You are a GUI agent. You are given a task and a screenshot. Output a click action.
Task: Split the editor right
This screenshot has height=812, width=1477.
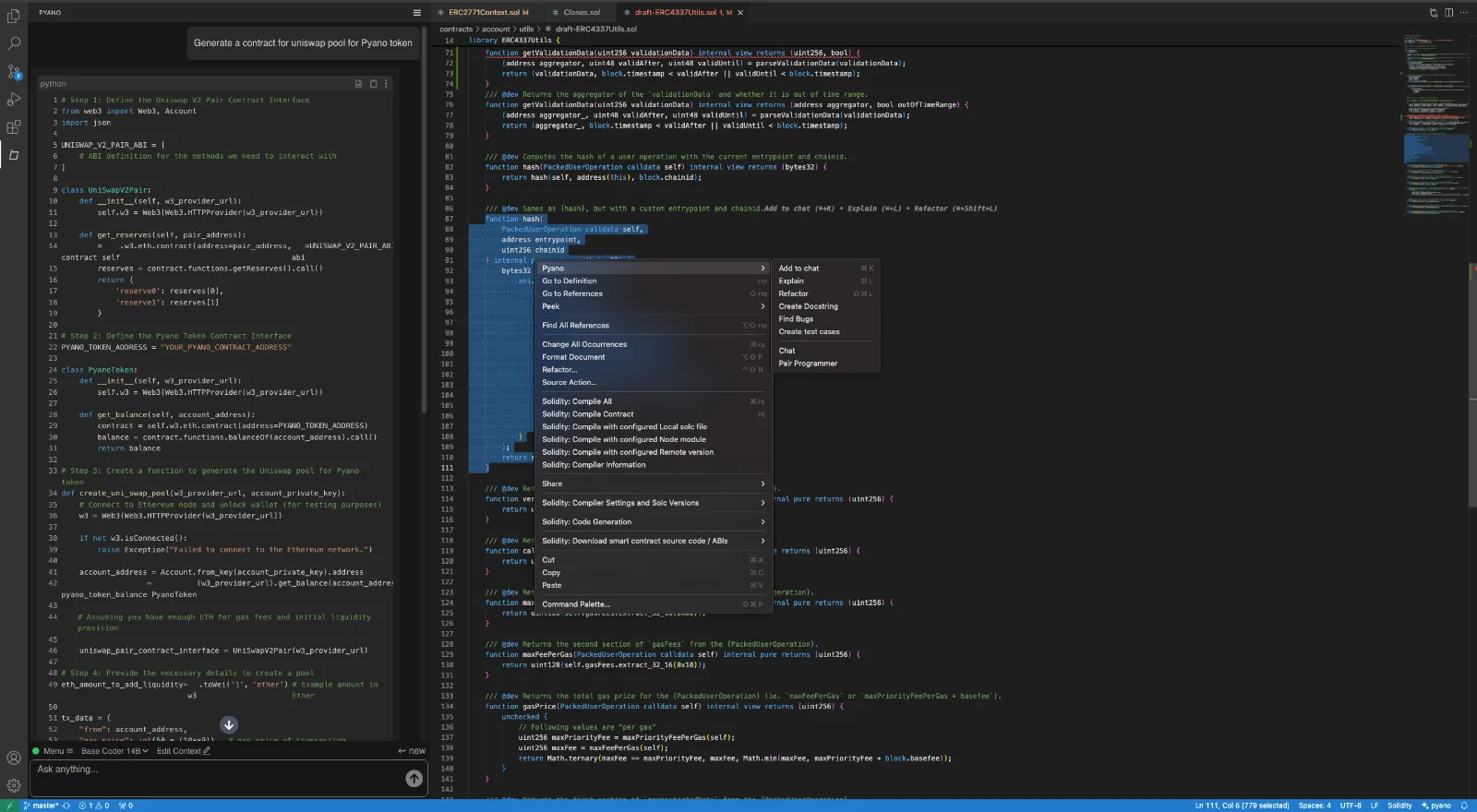pos(1448,12)
